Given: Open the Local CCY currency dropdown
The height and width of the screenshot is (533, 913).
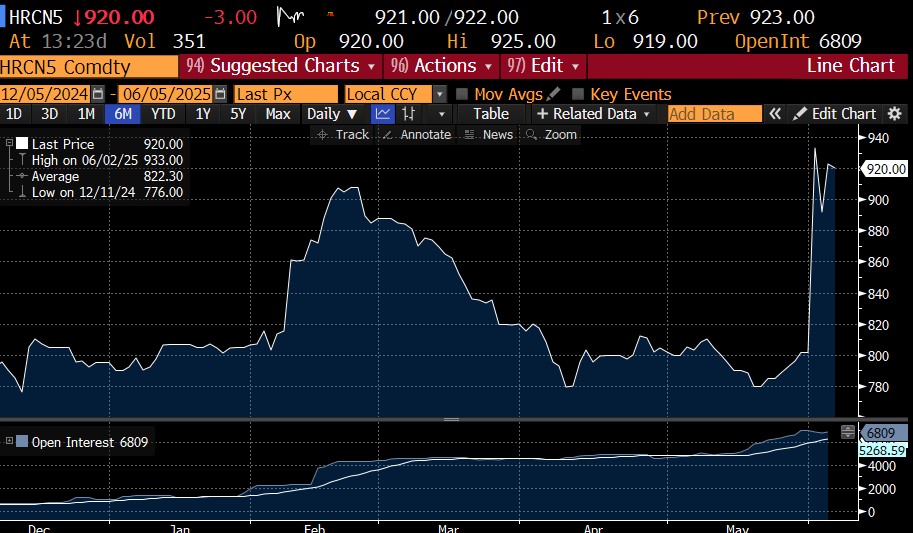Looking at the screenshot, I should click(x=439, y=93).
